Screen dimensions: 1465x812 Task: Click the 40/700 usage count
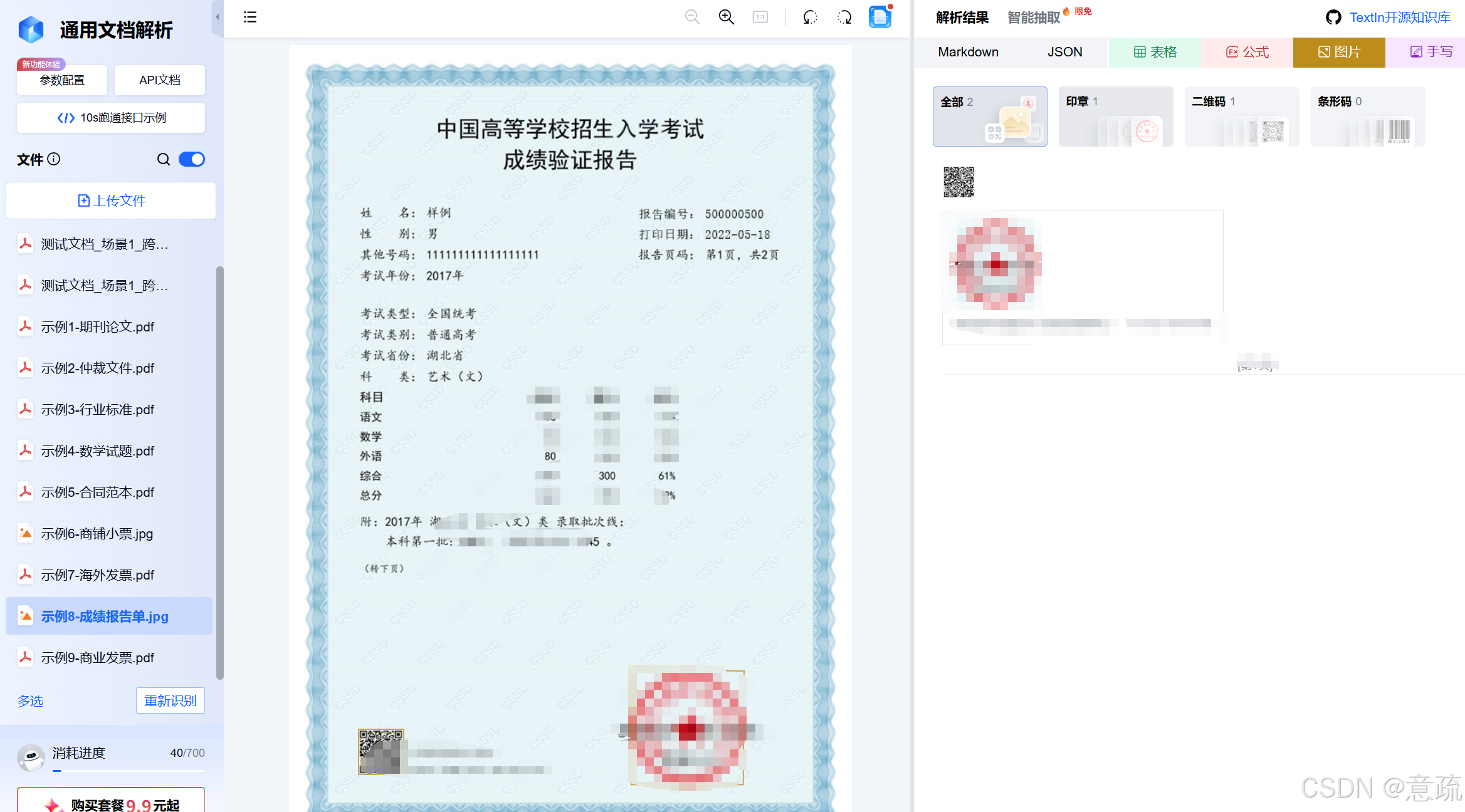(x=187, y=753)
